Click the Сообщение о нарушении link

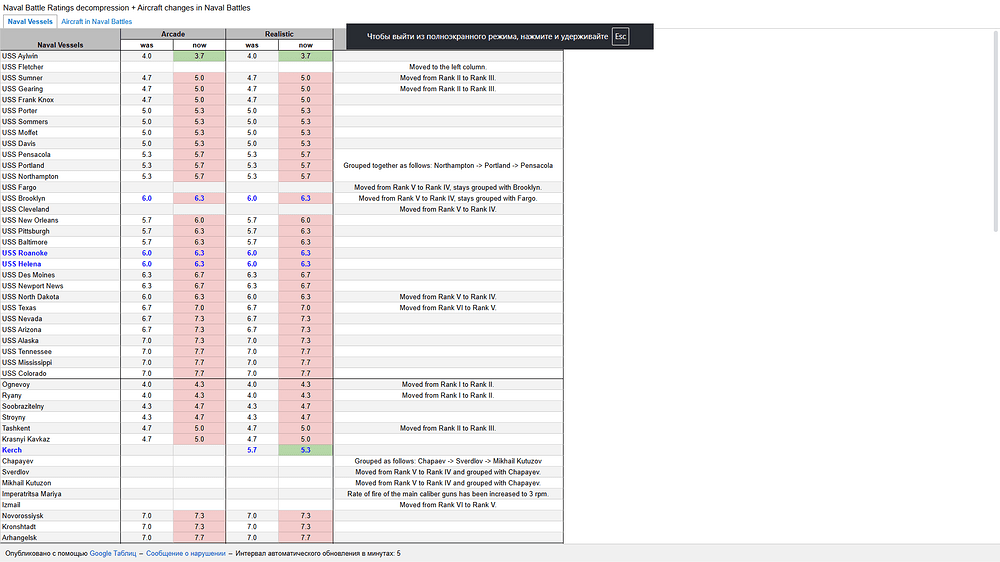(186, 554)
